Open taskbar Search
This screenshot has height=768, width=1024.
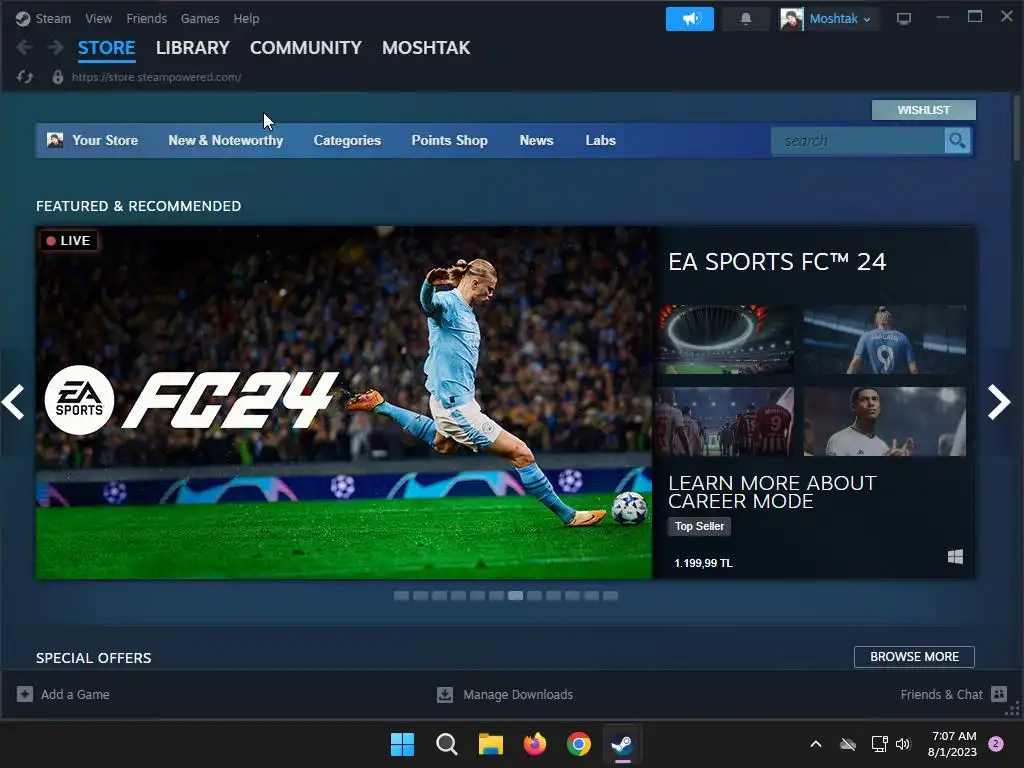coord(447,744)
